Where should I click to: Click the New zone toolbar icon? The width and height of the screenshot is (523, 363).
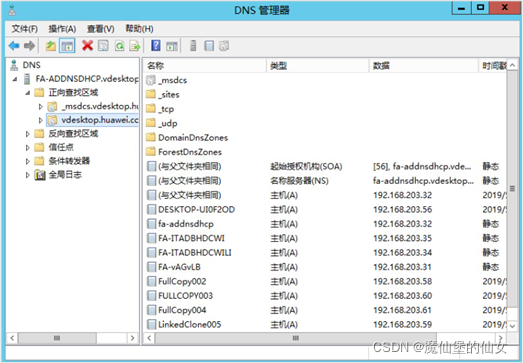[224, 46]
